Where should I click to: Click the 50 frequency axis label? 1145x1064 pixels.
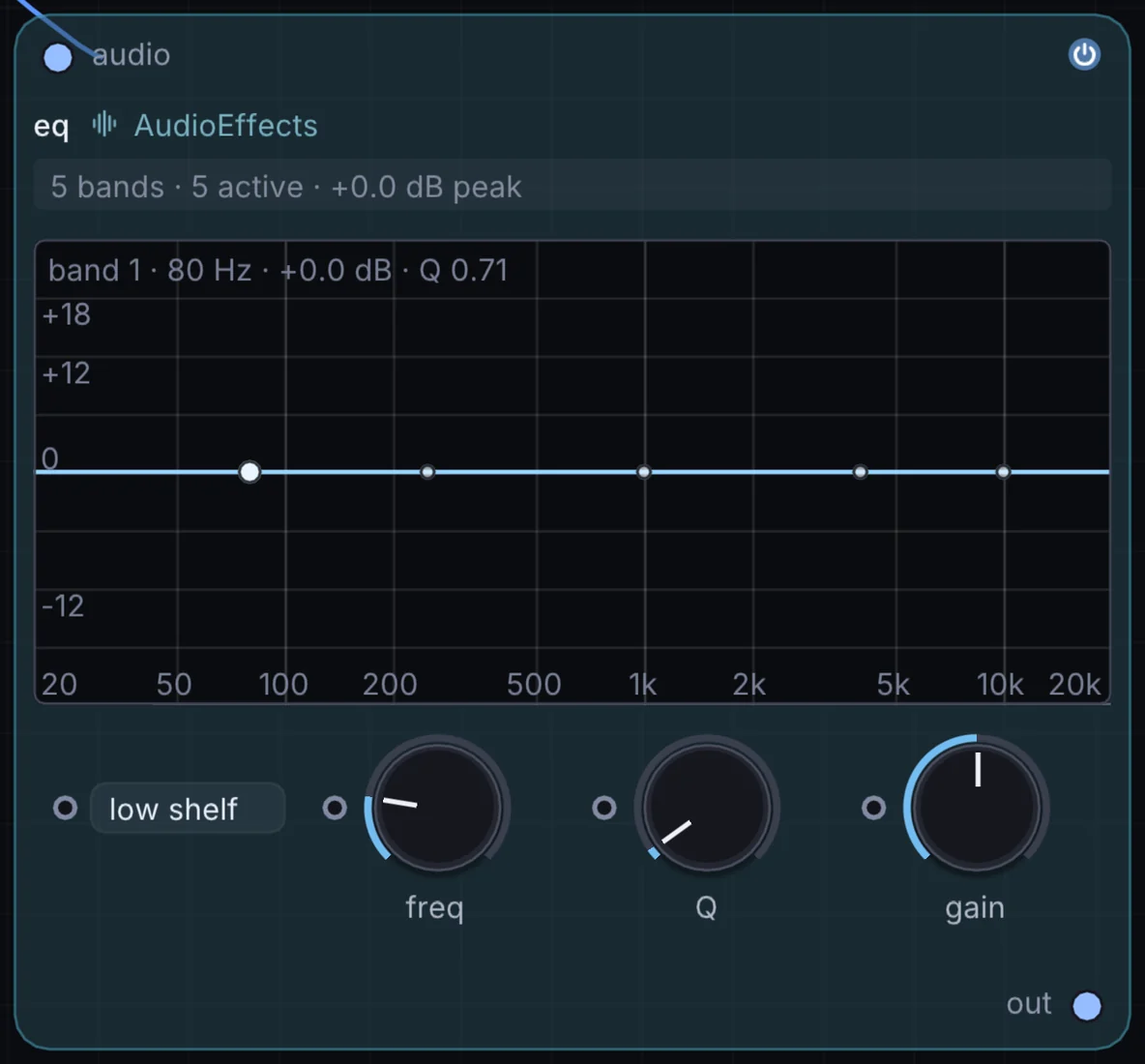(x=174, y=685)
